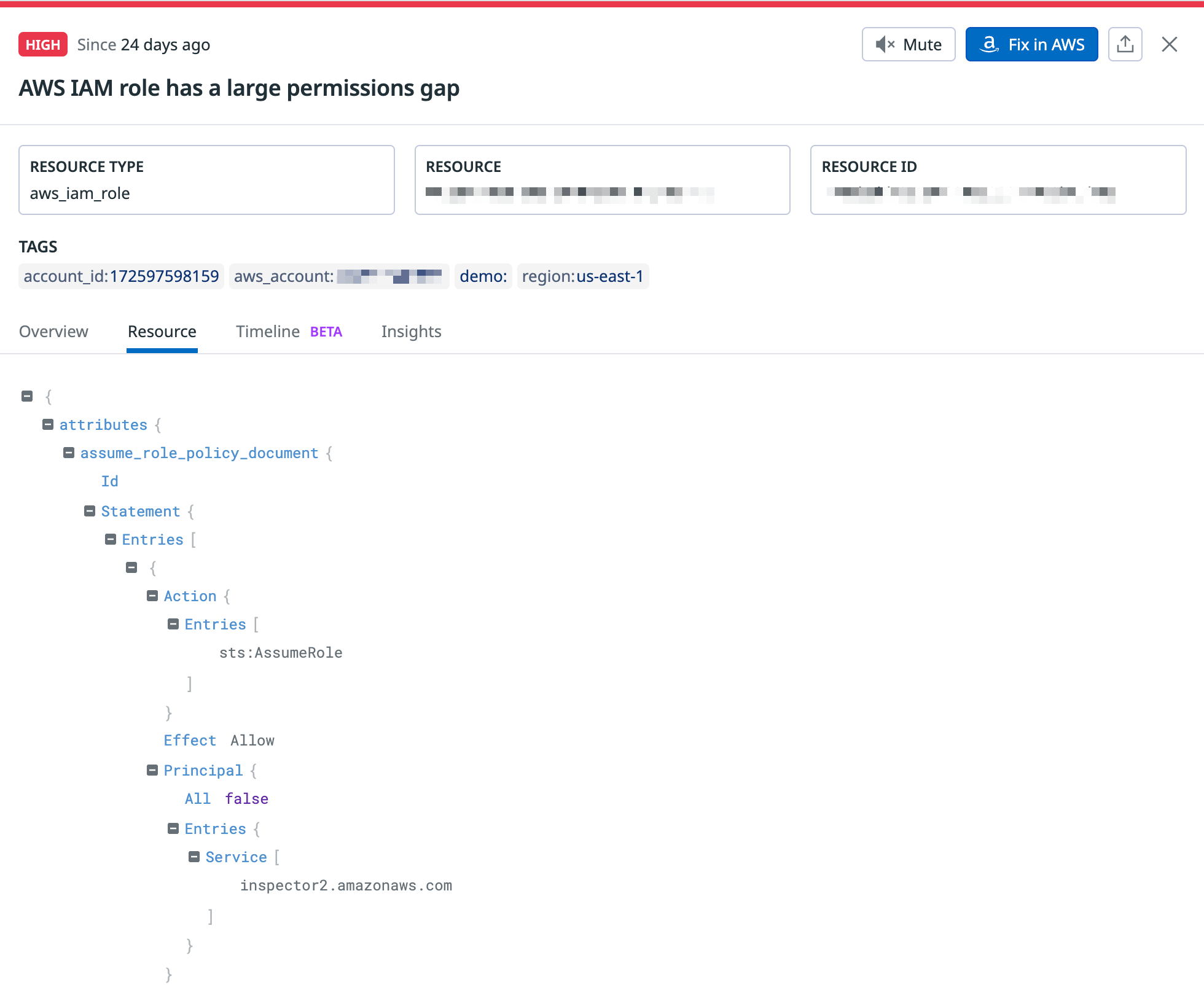Open Fix in AWS button
Image resolution: width=1204 pixels, height=985 pixels.
click(1031, 44)
